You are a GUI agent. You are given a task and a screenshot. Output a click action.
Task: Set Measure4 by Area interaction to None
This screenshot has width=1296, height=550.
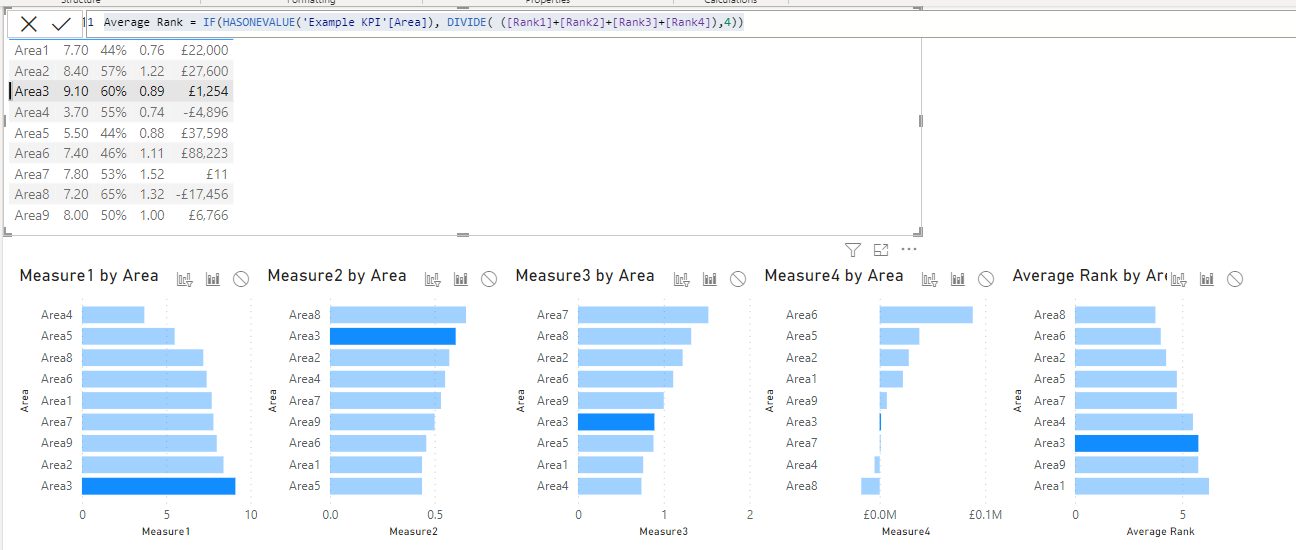coord(986,279)
